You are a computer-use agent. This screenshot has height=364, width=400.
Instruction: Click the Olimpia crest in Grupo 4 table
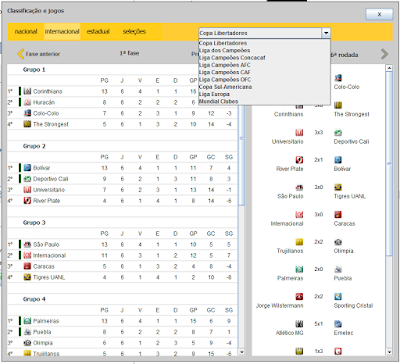coord(27,343)
